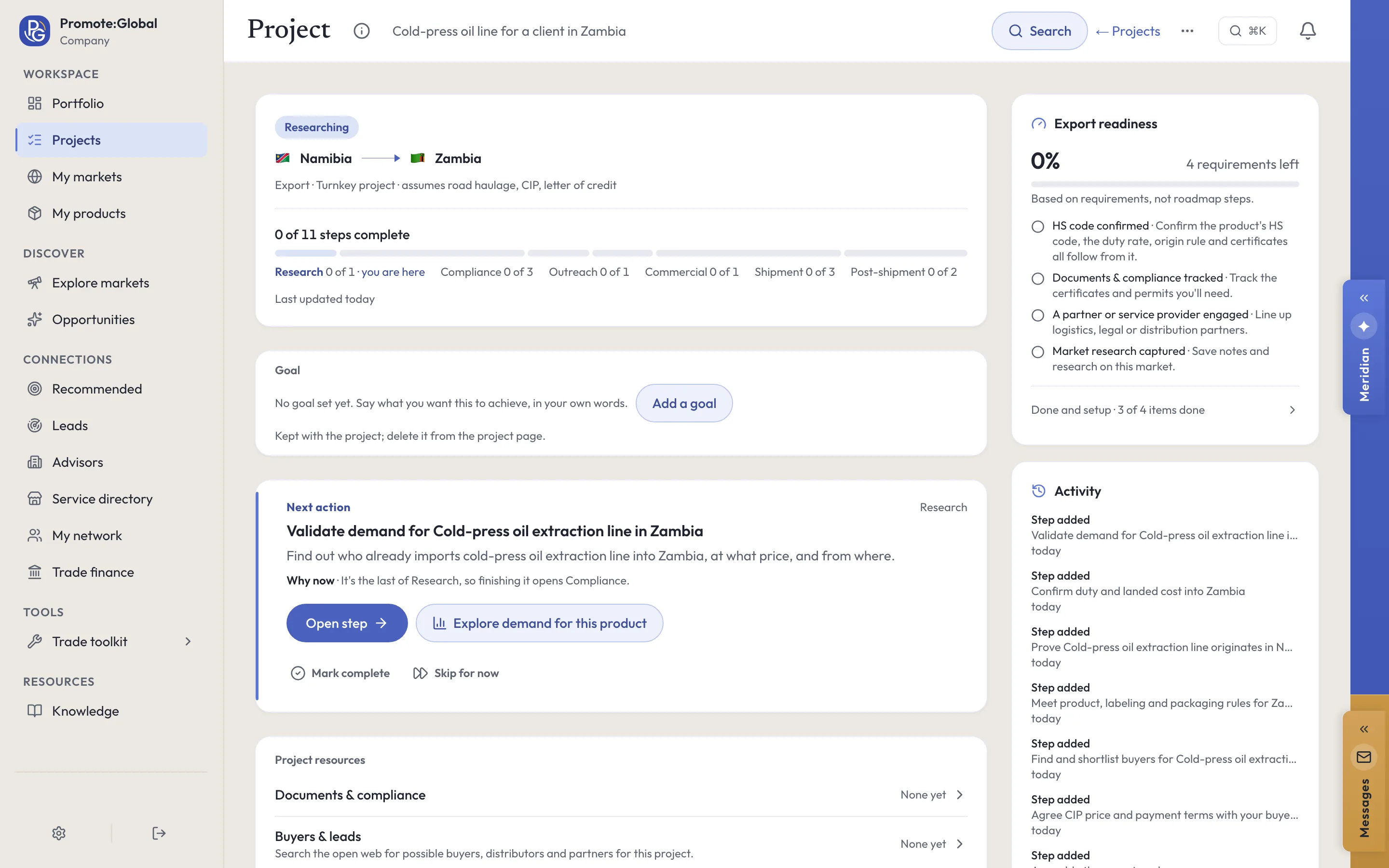This screenshot has width=1389, height=868.
Task: Click the Promote:Global company logo
Action: click(34, 31)
